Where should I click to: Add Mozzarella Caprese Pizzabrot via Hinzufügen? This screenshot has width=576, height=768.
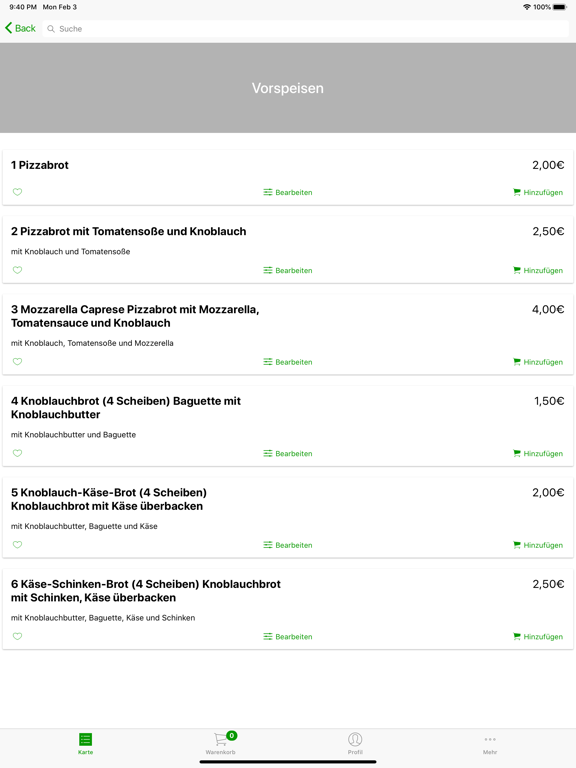coord(538,362)
